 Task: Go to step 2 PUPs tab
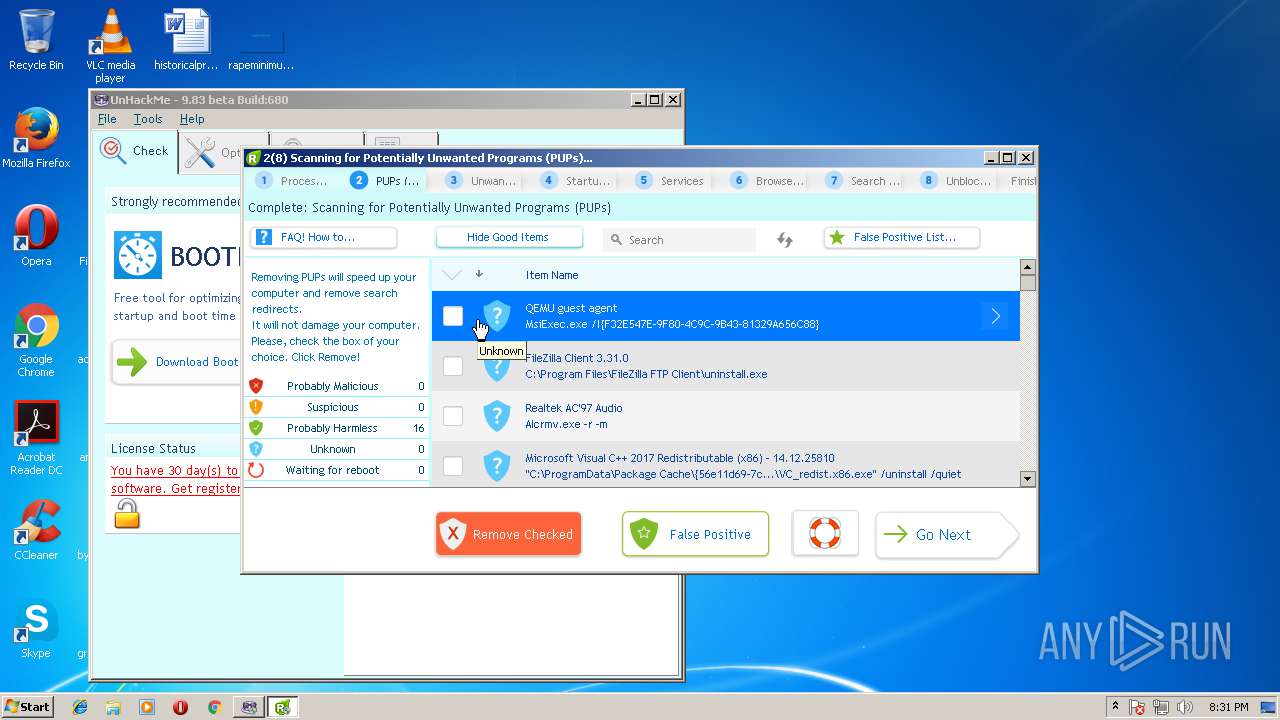click(386, 181)
